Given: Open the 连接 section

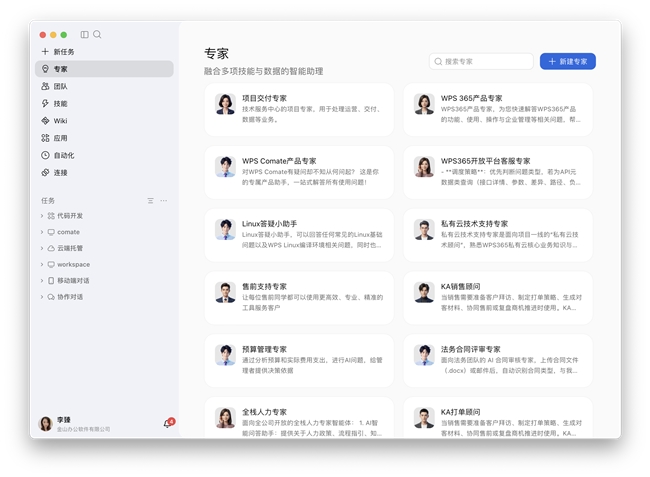Looking at the screenshot, I should (104, 172).
